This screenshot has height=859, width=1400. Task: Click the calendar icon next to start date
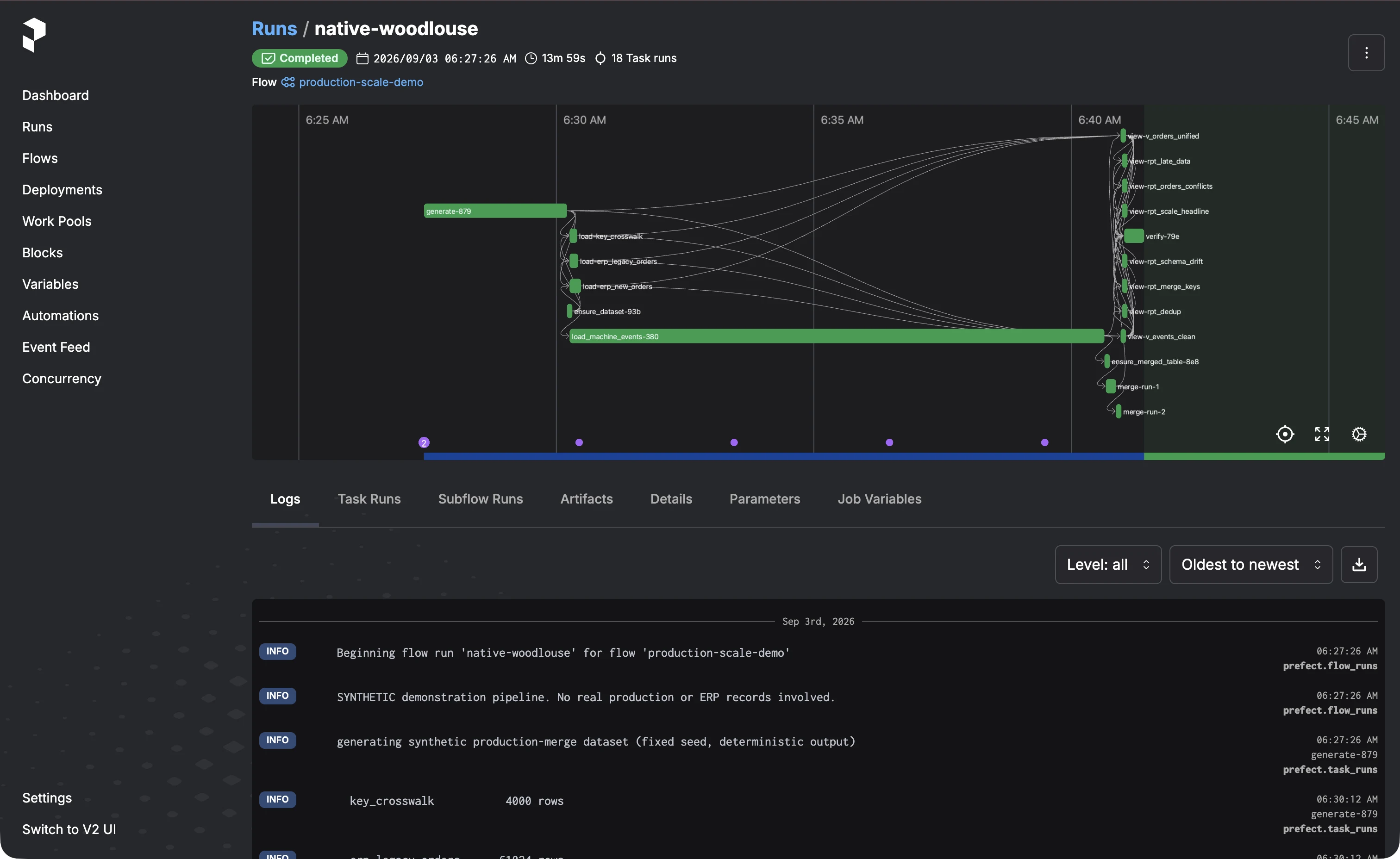pos(362,58)
